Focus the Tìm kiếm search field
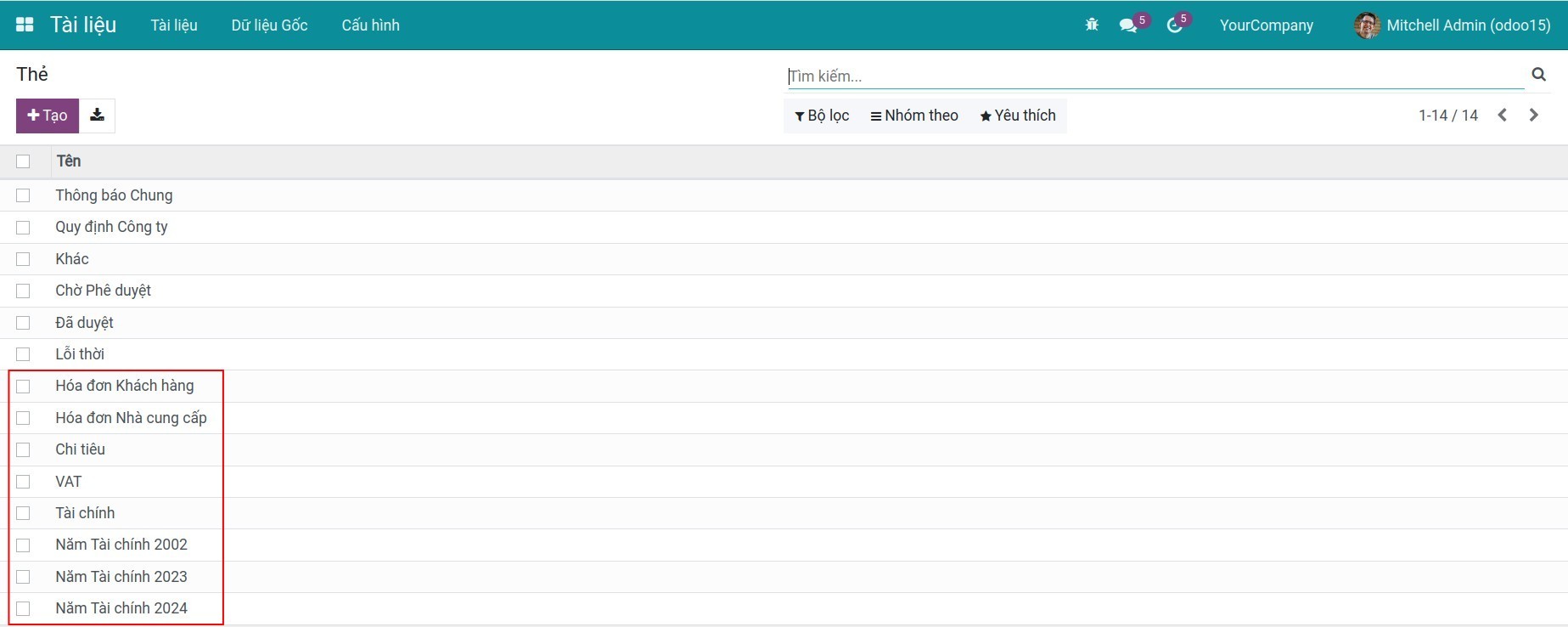1568x627 pixels. click(1155, 76)
